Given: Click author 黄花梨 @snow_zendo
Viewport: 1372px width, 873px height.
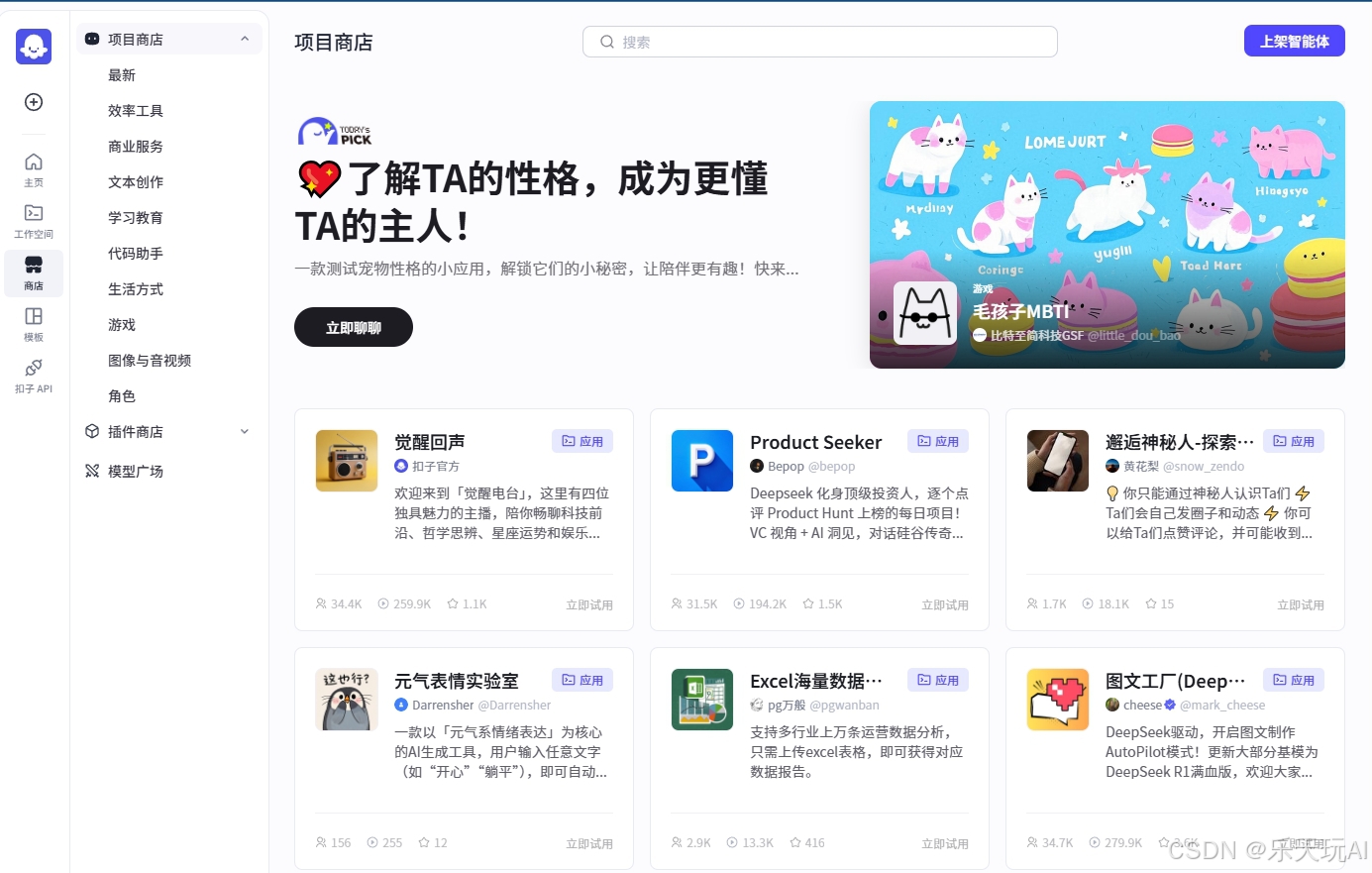Looking at the screenshot, I should (1175, 466).
